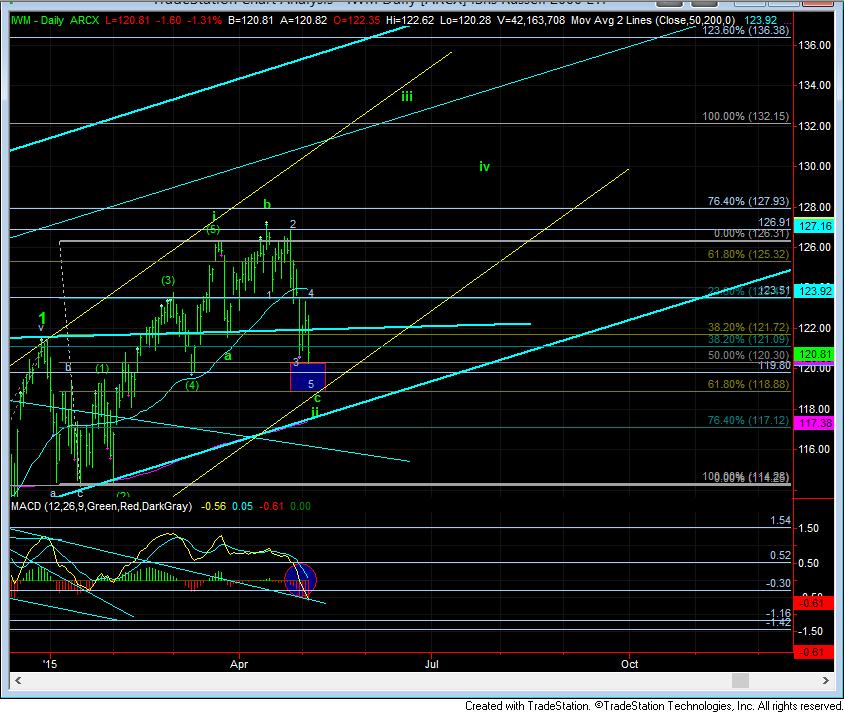Image resolution: width=844 pixels, height=712 pixels.
Task: Click the gray thumb of the horizontal scrollbar
Action: (x=740, y=680)
